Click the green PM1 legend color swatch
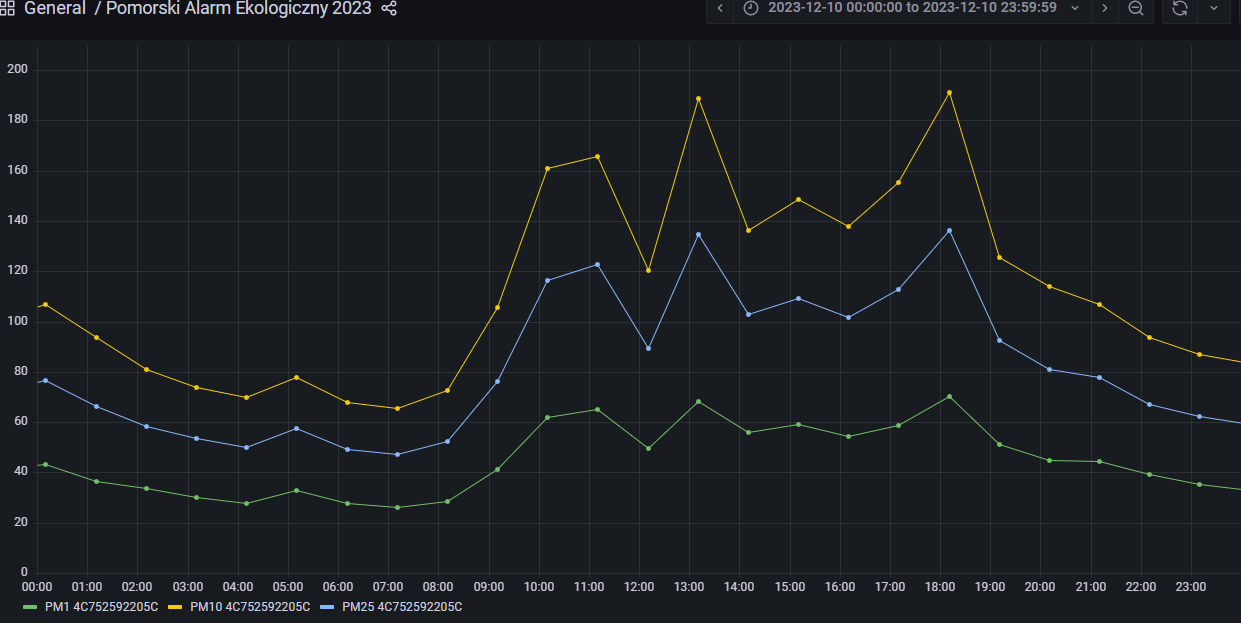 [x=30, y=607]
